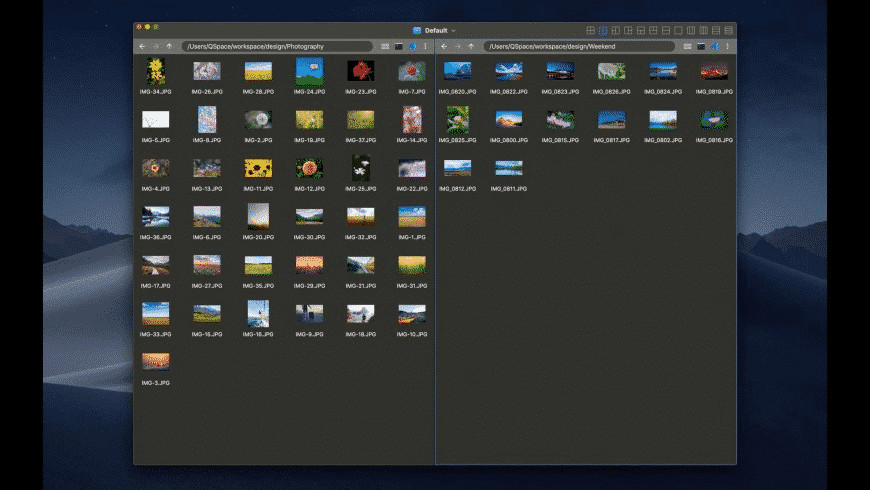
Task: Go forward in the Weekend pane
Action: 458,47
